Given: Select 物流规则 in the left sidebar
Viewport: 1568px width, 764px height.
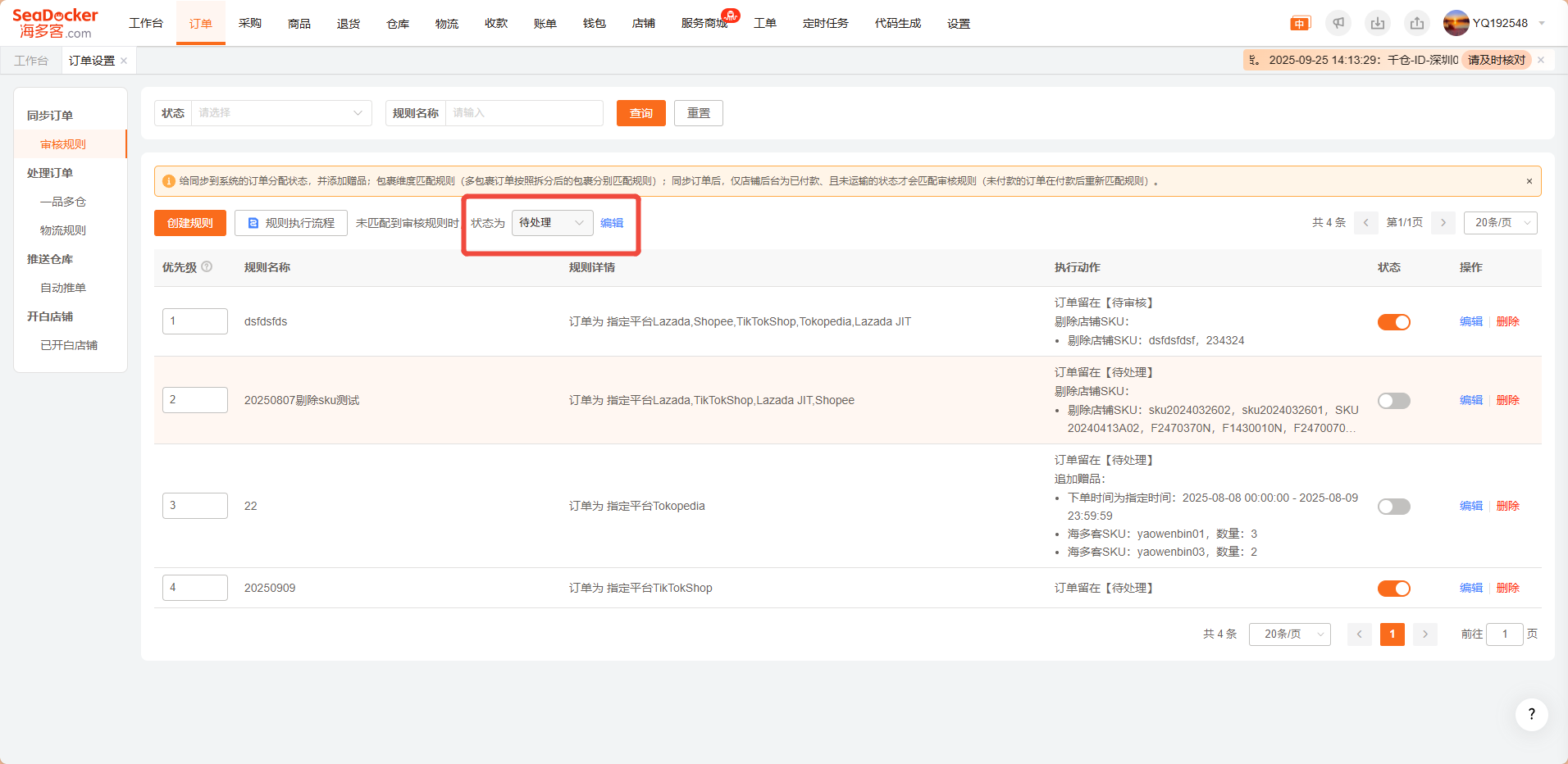Looking at the screenshot, I should [63, 230].
